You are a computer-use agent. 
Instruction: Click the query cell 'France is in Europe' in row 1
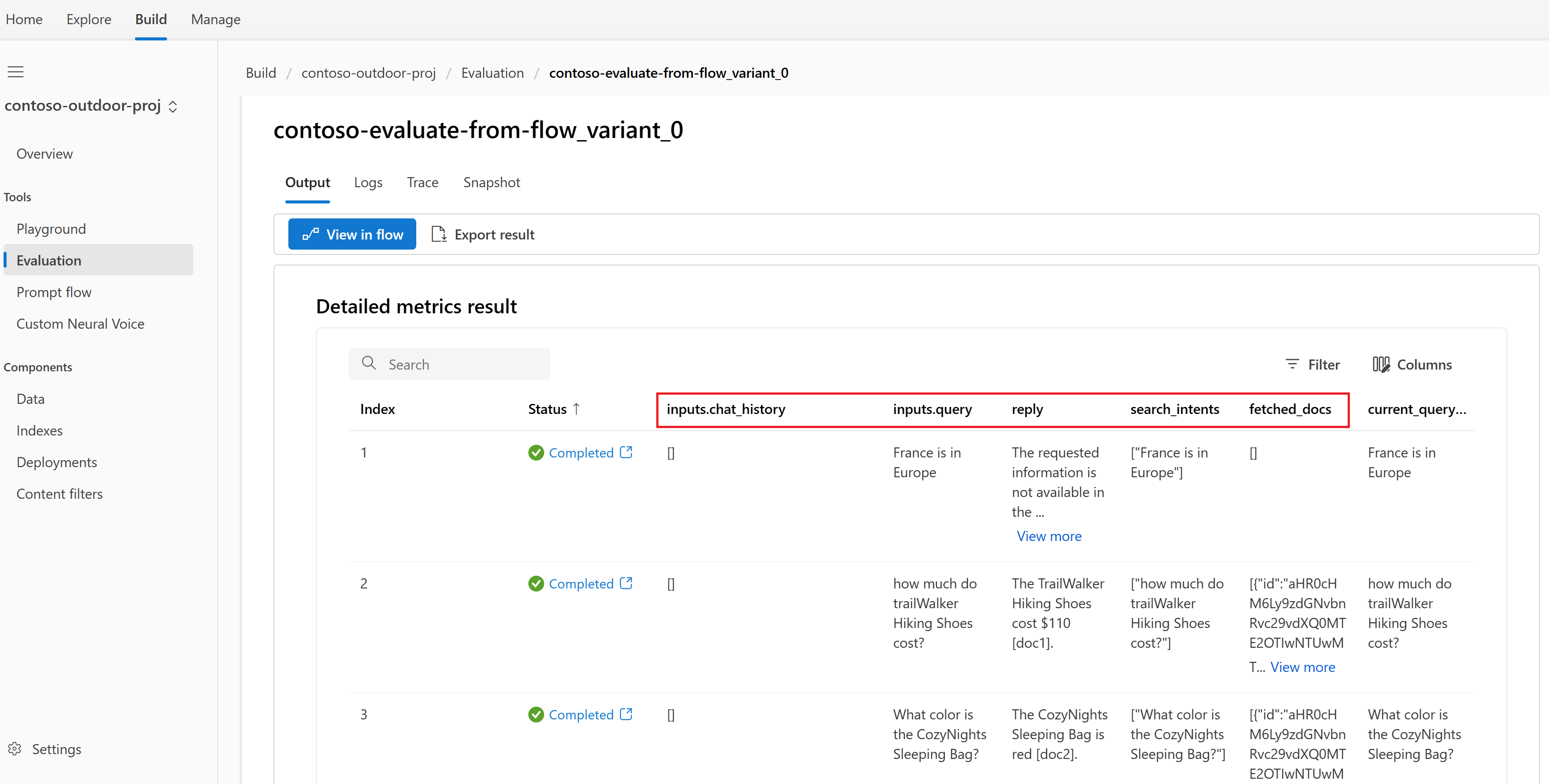point(927,462)
